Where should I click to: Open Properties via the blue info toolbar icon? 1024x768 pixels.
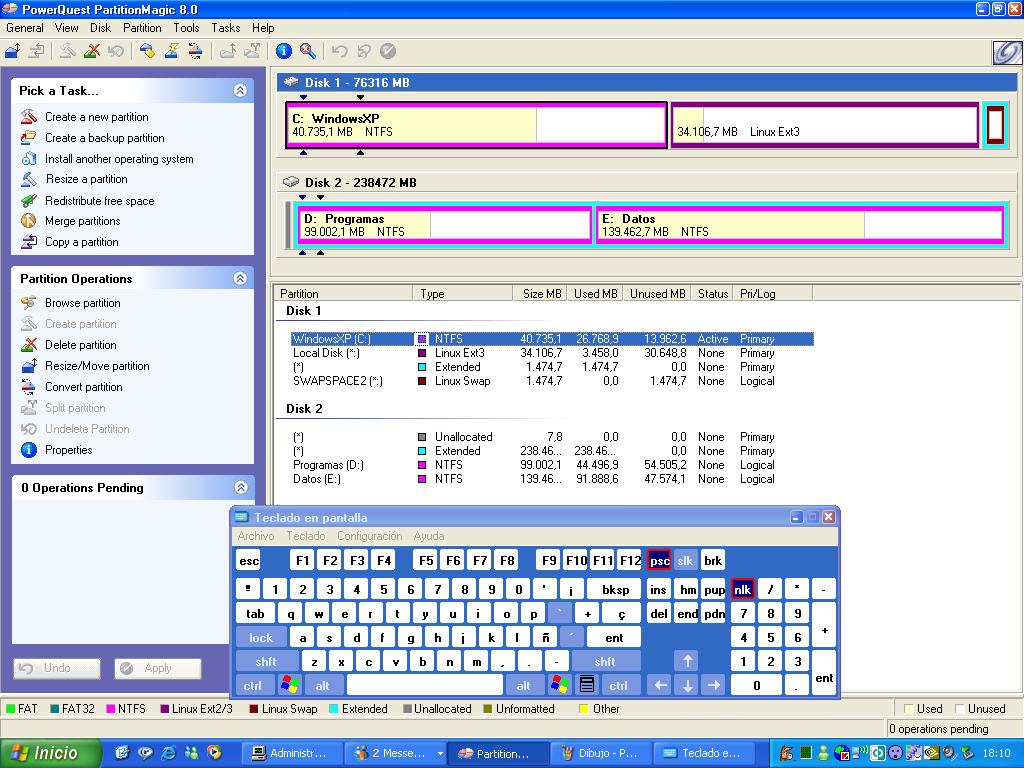click(284, 51)
